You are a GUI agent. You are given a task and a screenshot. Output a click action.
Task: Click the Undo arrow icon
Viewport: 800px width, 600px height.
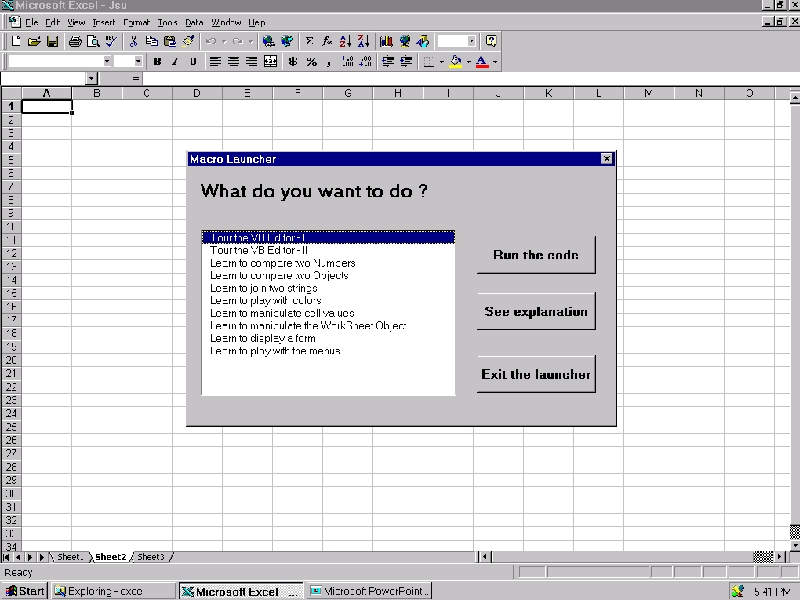tap(211, 41)
